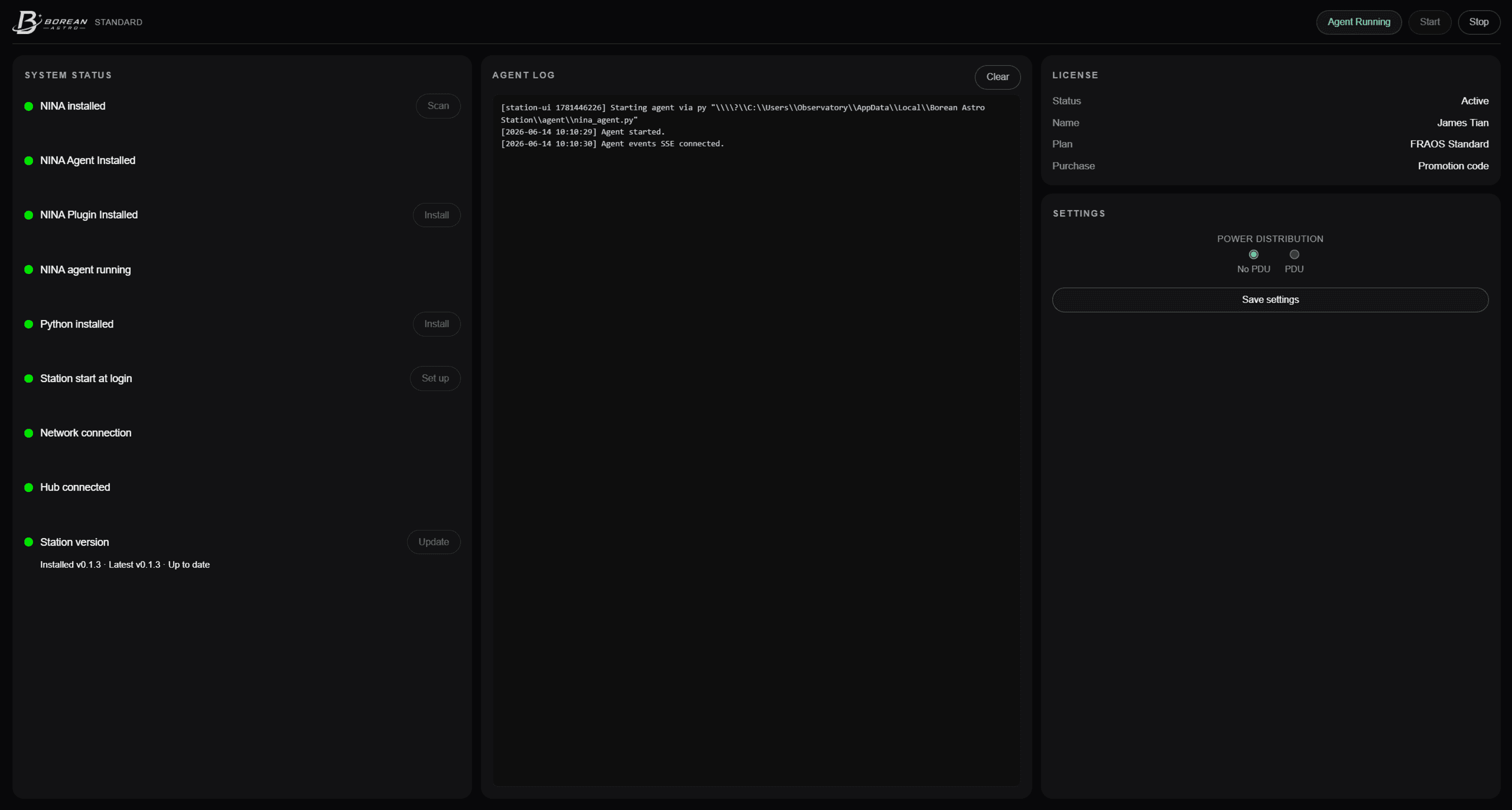Click license status value Active
This screenshot has height=810, width=1512.
point(1474,101)
